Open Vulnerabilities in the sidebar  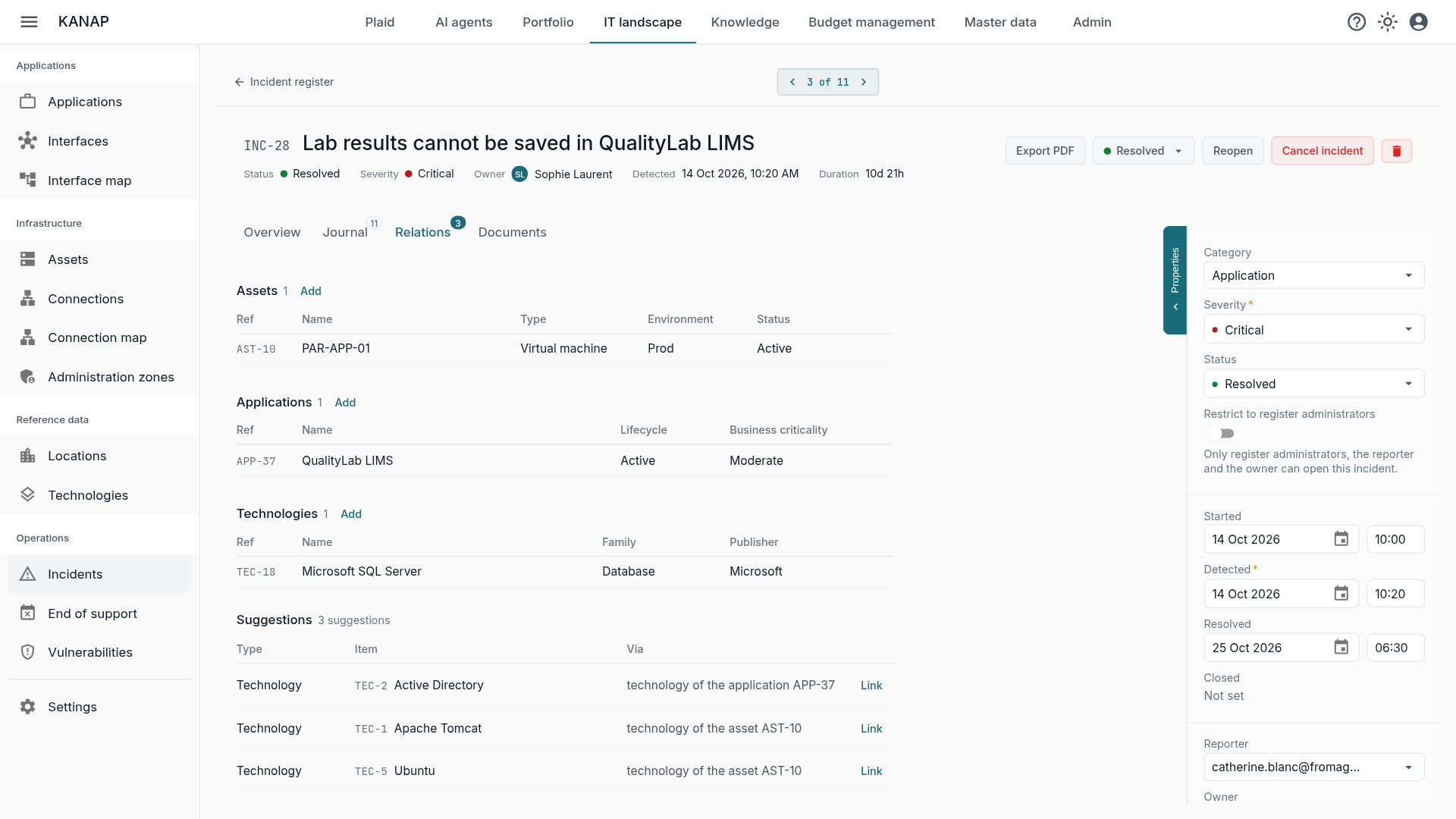coord(99,652)
